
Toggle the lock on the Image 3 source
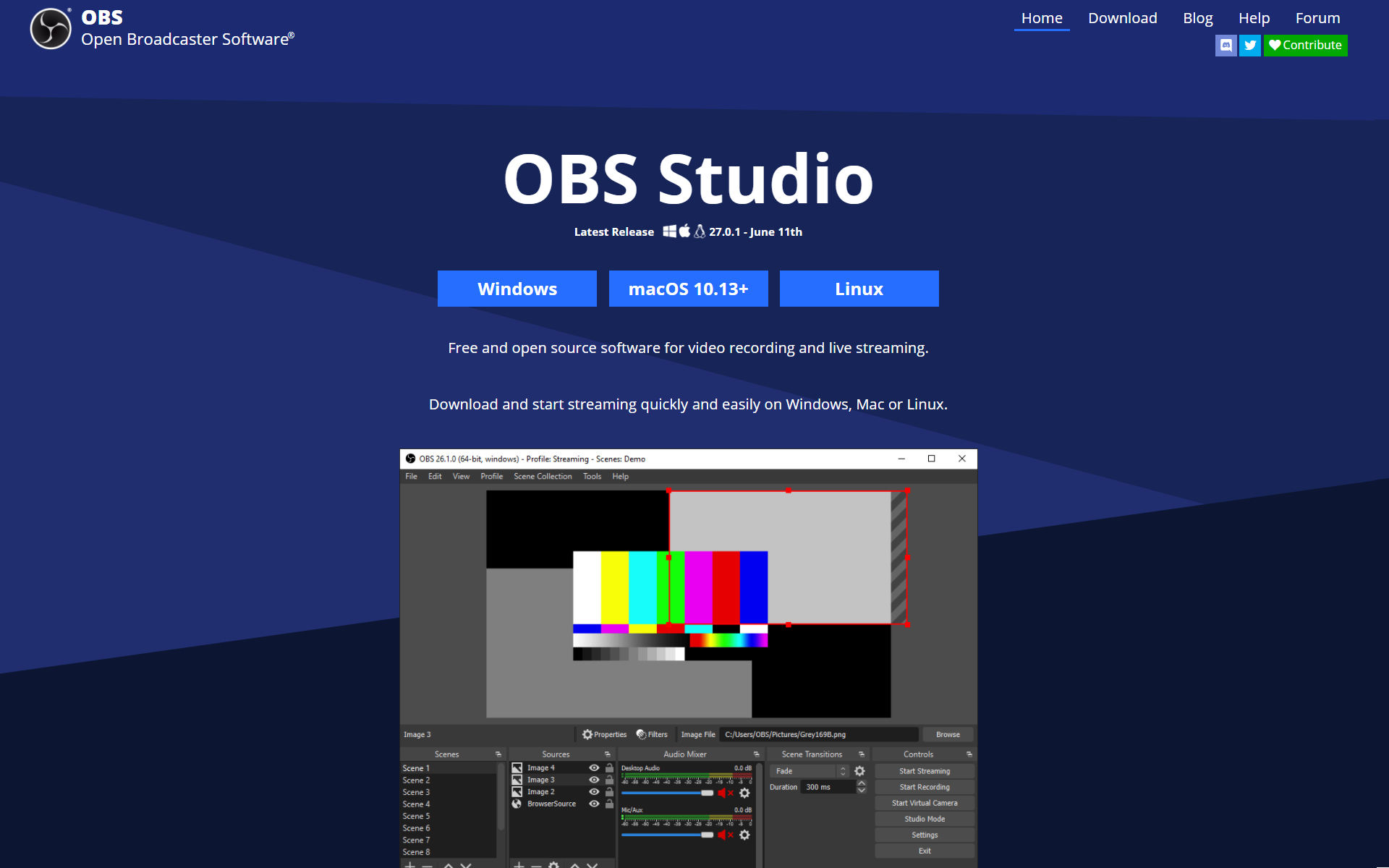609,780
